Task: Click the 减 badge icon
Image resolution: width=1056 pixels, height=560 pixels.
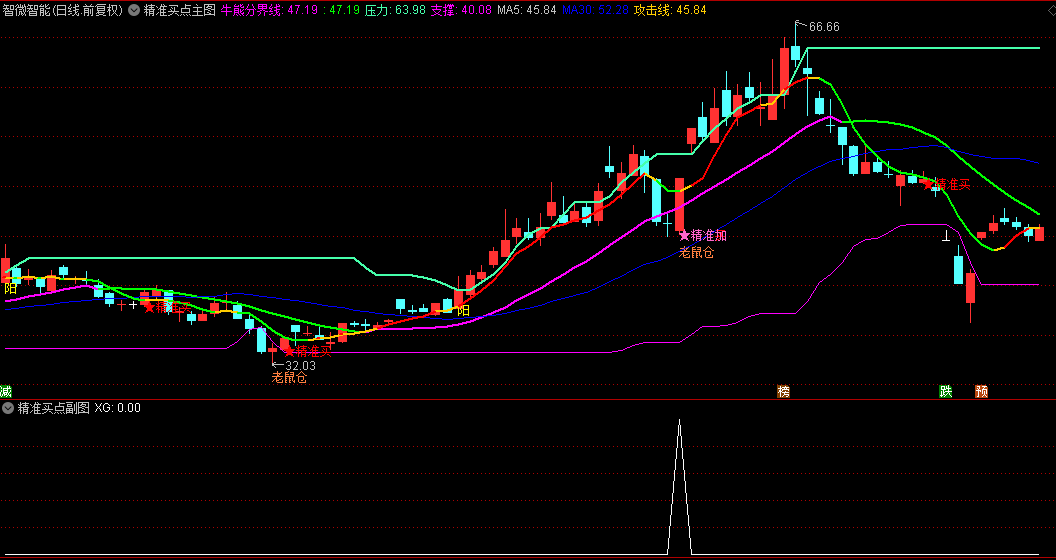Action: [5, 391]
